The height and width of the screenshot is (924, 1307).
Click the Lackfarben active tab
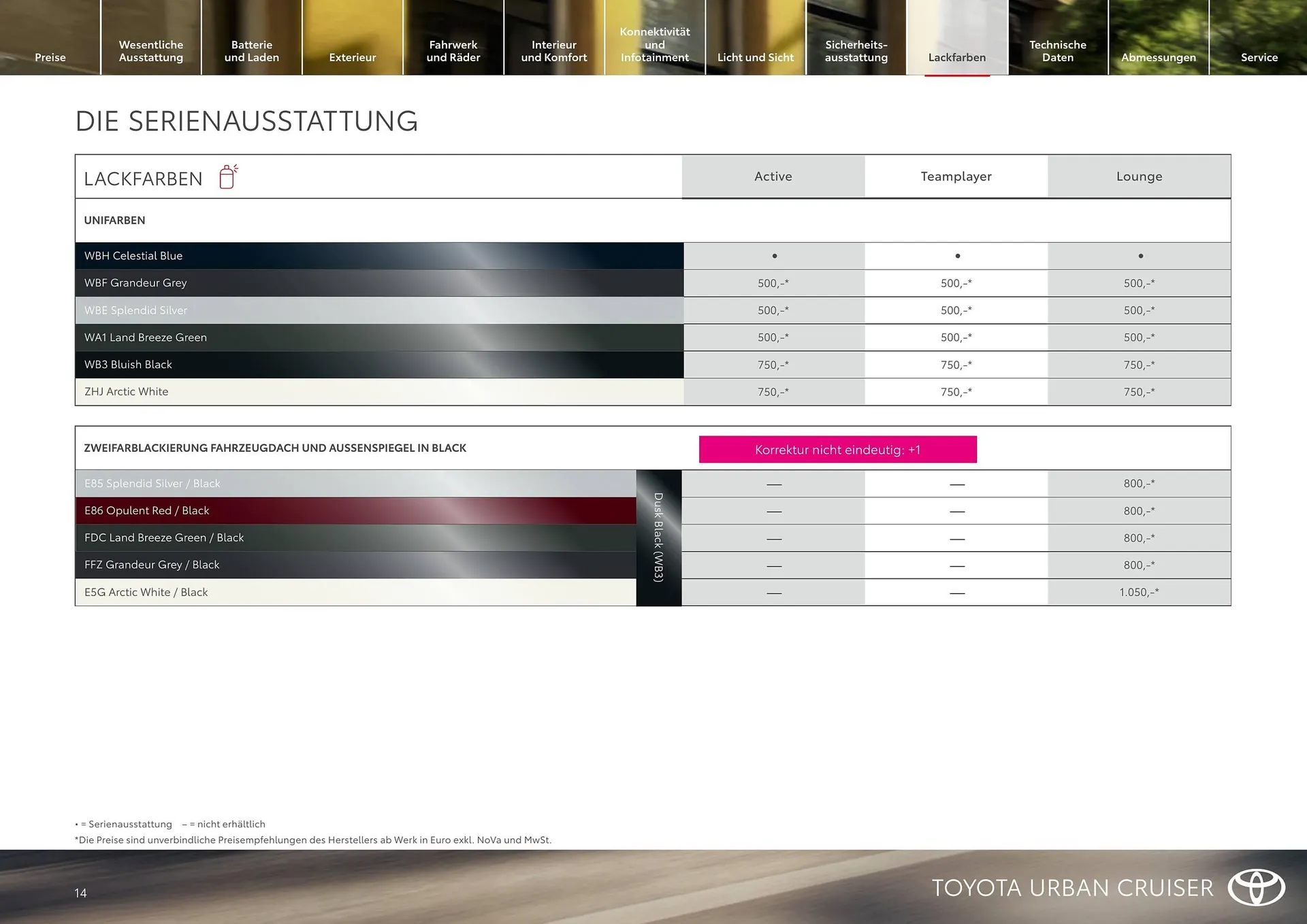956,57
